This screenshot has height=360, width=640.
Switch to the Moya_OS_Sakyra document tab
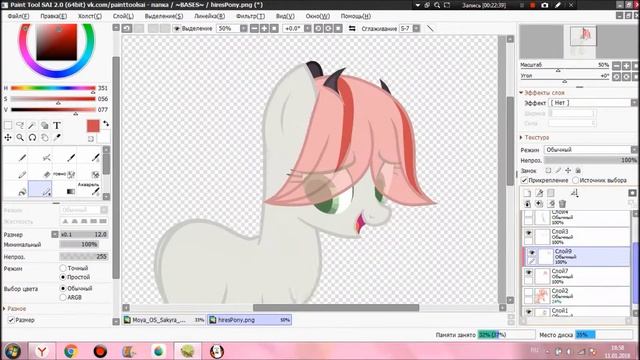point(164,320)
